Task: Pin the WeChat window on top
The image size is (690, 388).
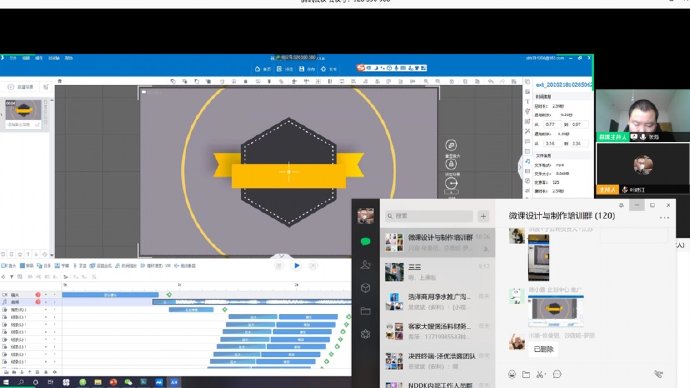Action: click(x=621, y=205)
